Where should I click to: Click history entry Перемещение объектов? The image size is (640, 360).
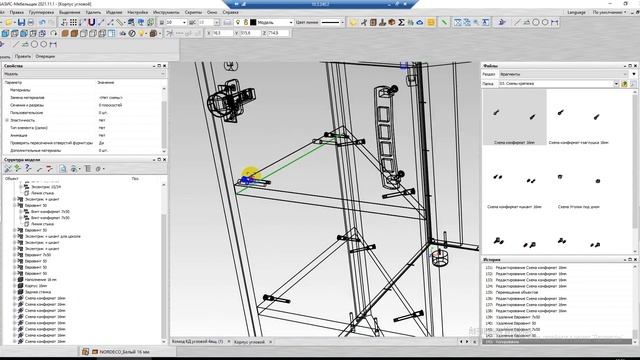(x=517, y=292)
